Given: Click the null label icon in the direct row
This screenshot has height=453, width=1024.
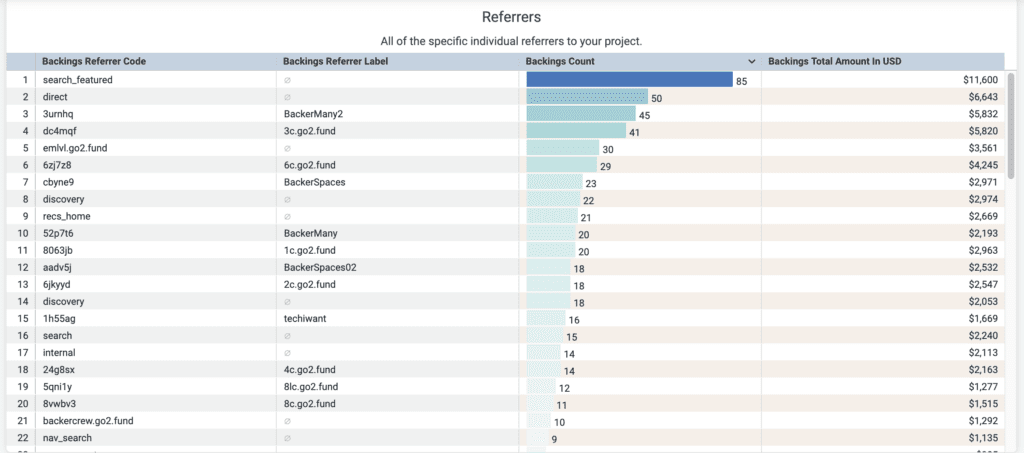Looking at the screenshot, I should pos(288,97).
